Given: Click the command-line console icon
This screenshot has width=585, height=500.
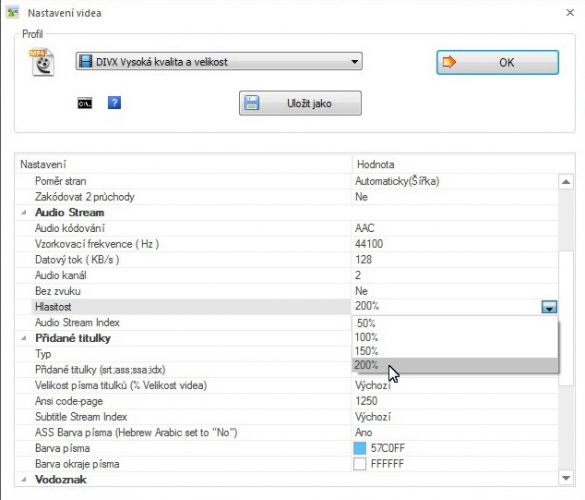Looking at the screenshot, I should click(85, 103).
